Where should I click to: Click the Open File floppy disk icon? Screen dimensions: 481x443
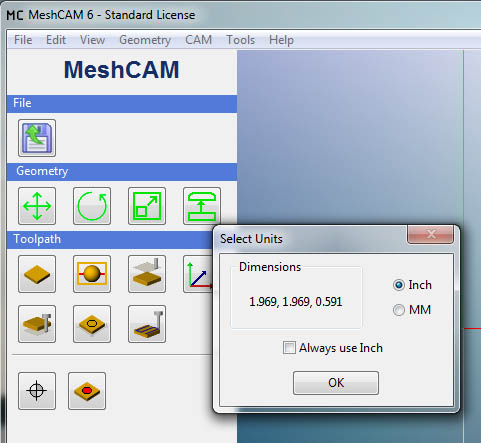pyautogui.click(x=37, y=138)
